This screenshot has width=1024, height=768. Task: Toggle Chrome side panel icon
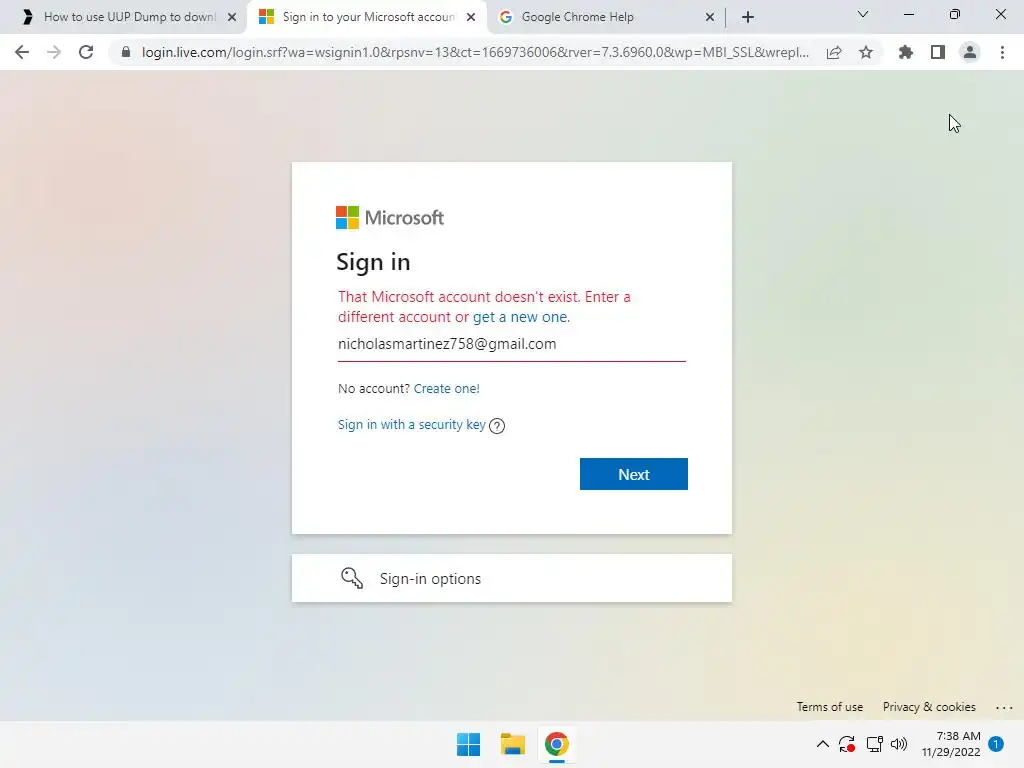tap(938, 52)
